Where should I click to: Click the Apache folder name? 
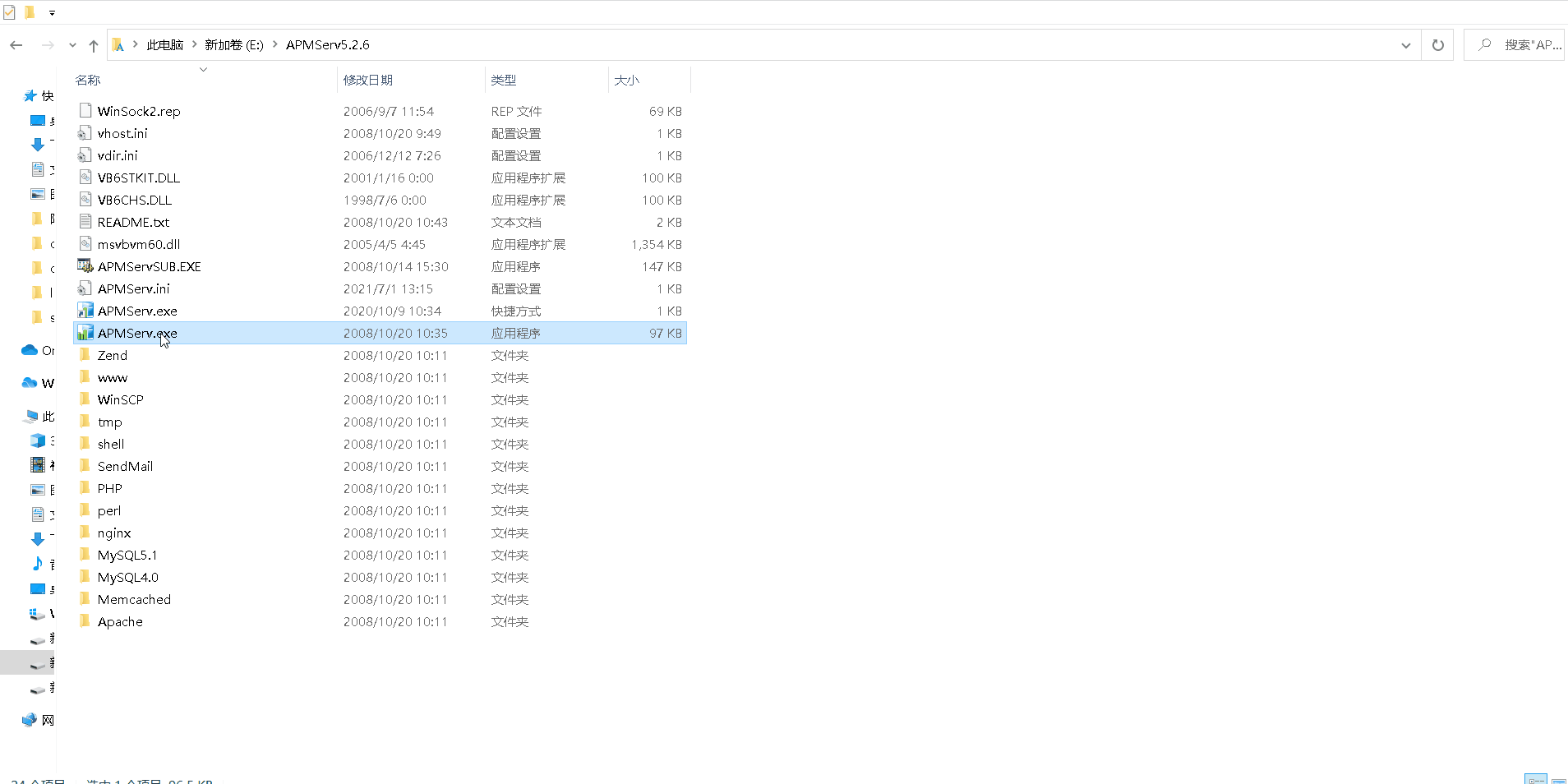[120, 621]
